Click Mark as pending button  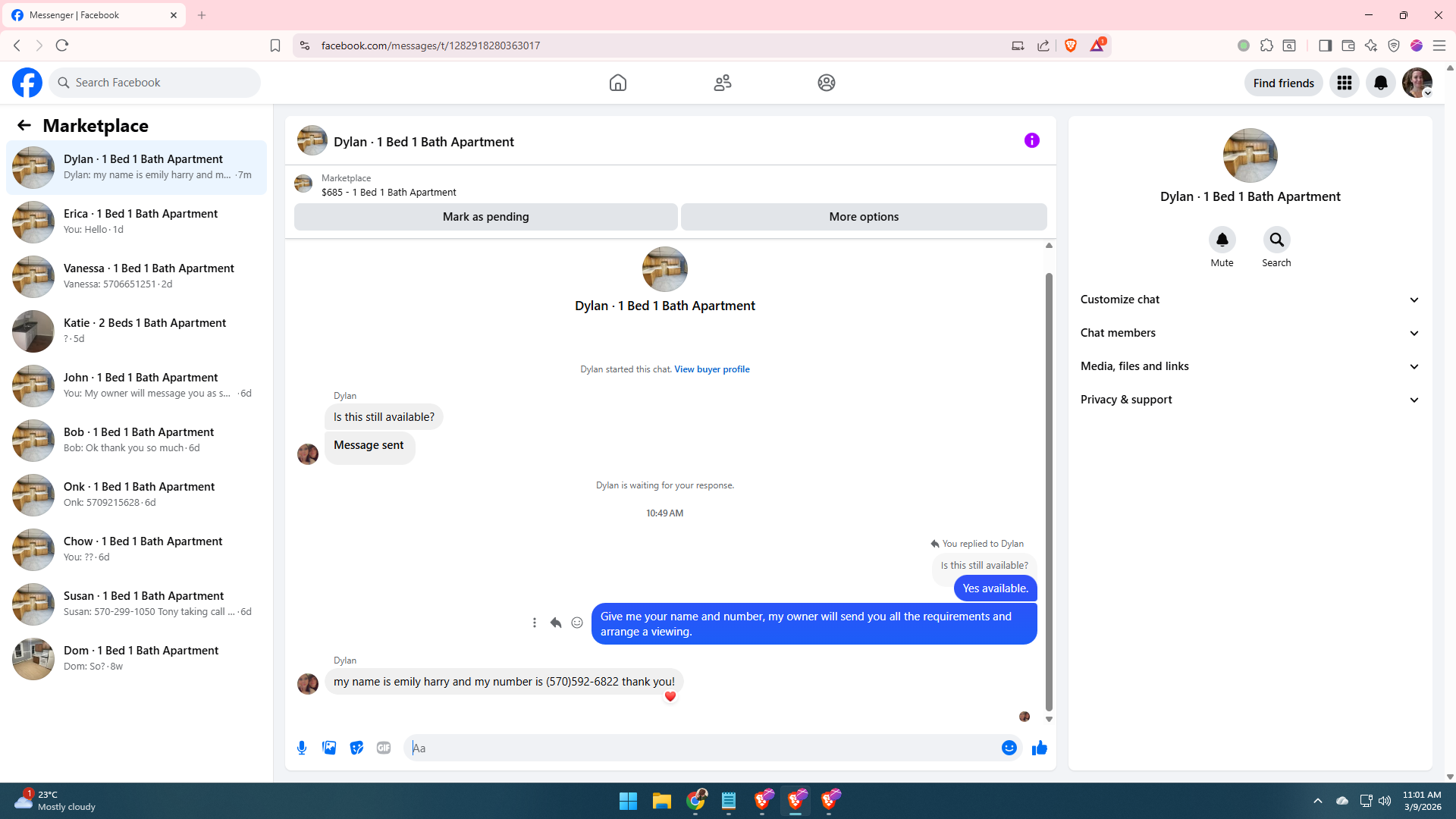tap(485, 217)
